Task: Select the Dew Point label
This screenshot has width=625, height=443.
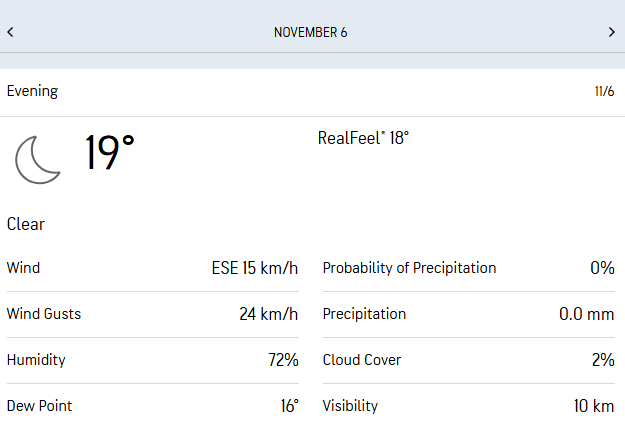Action: click(39, 406)
